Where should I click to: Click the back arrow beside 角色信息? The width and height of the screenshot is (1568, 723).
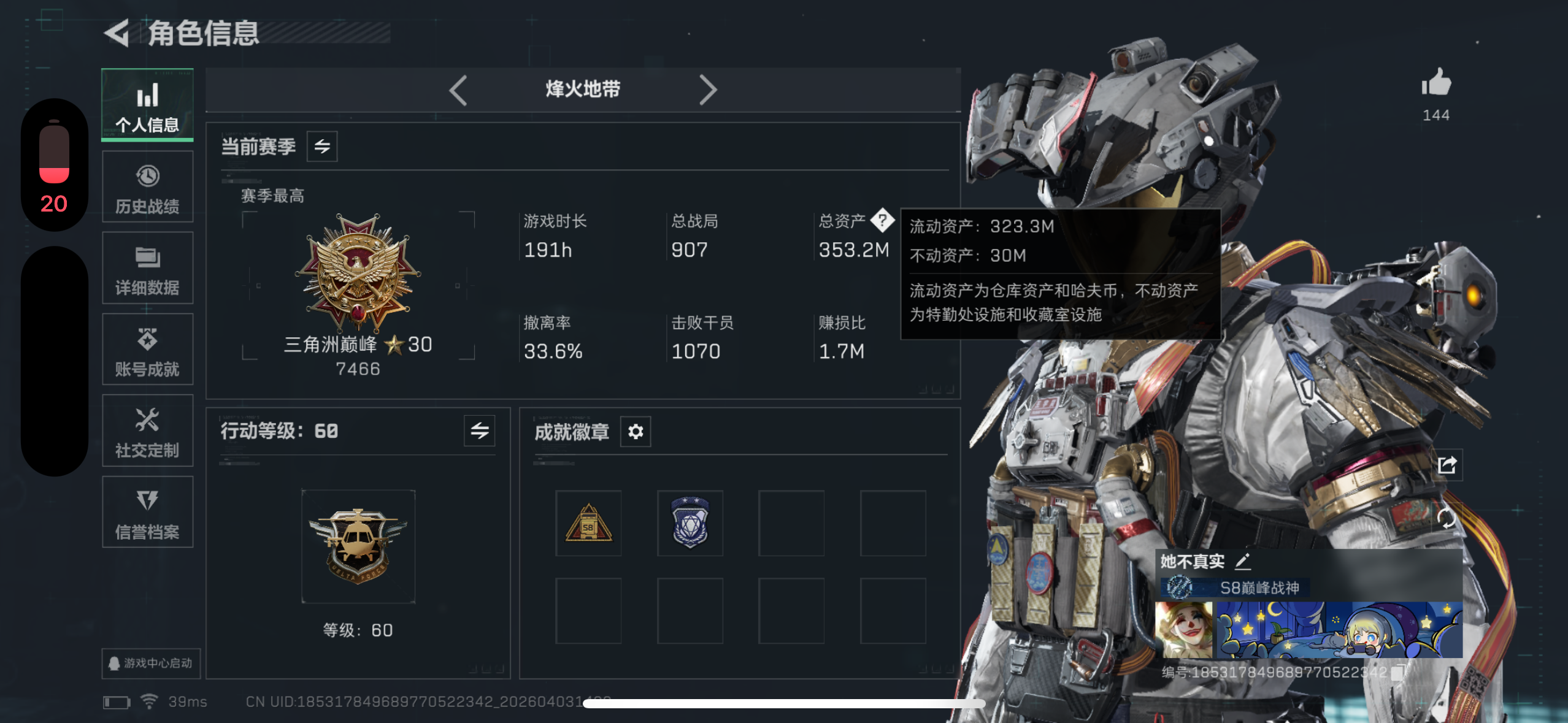coord(117,33)
